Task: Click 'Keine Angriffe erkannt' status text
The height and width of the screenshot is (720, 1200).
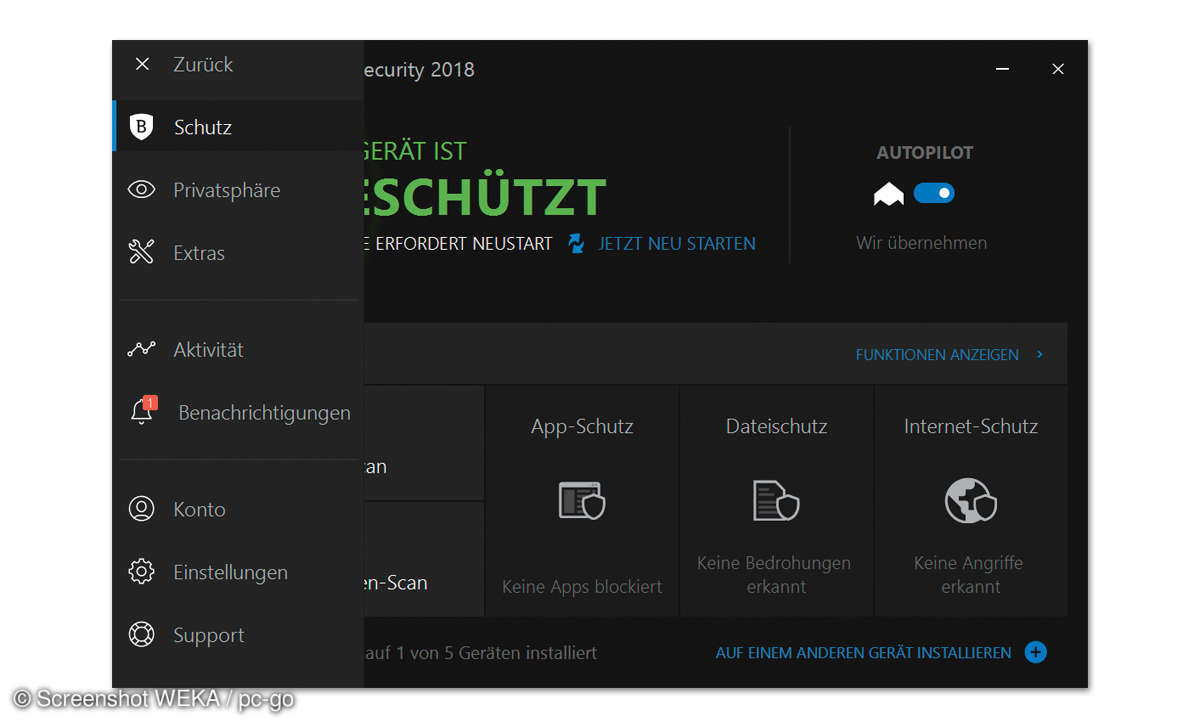Action: [x=969, y=575]
